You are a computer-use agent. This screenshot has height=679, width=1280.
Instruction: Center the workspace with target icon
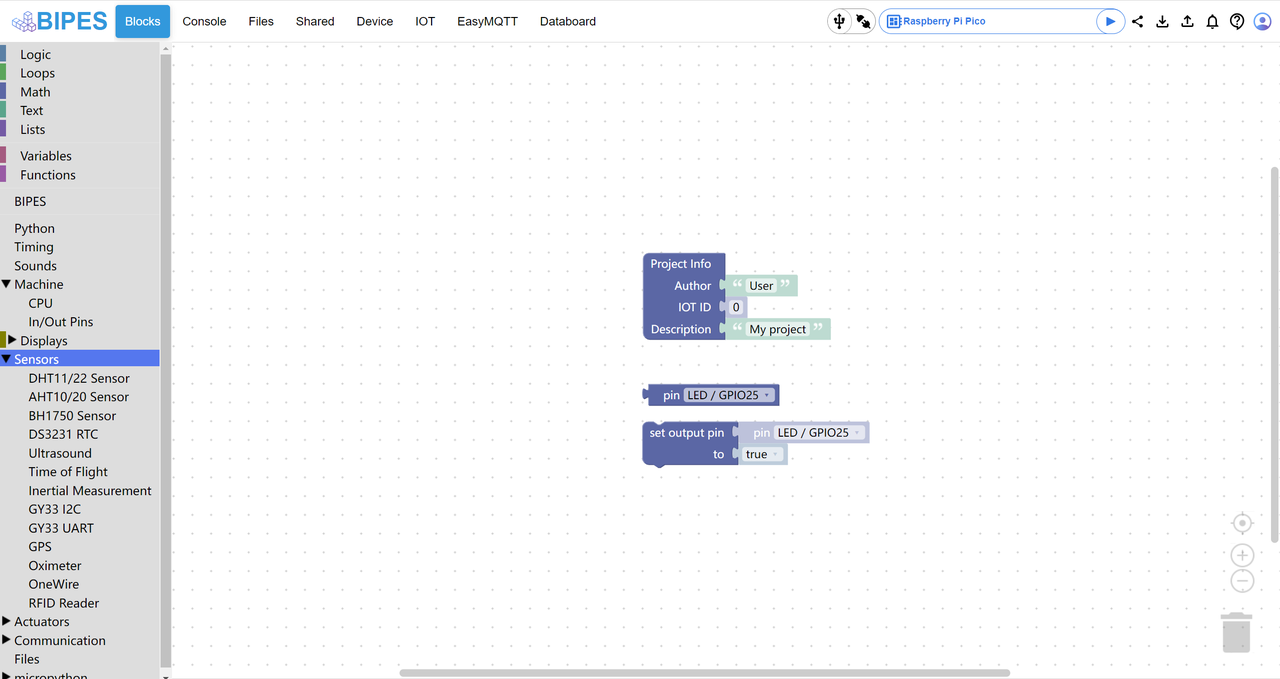(1242, 523)
